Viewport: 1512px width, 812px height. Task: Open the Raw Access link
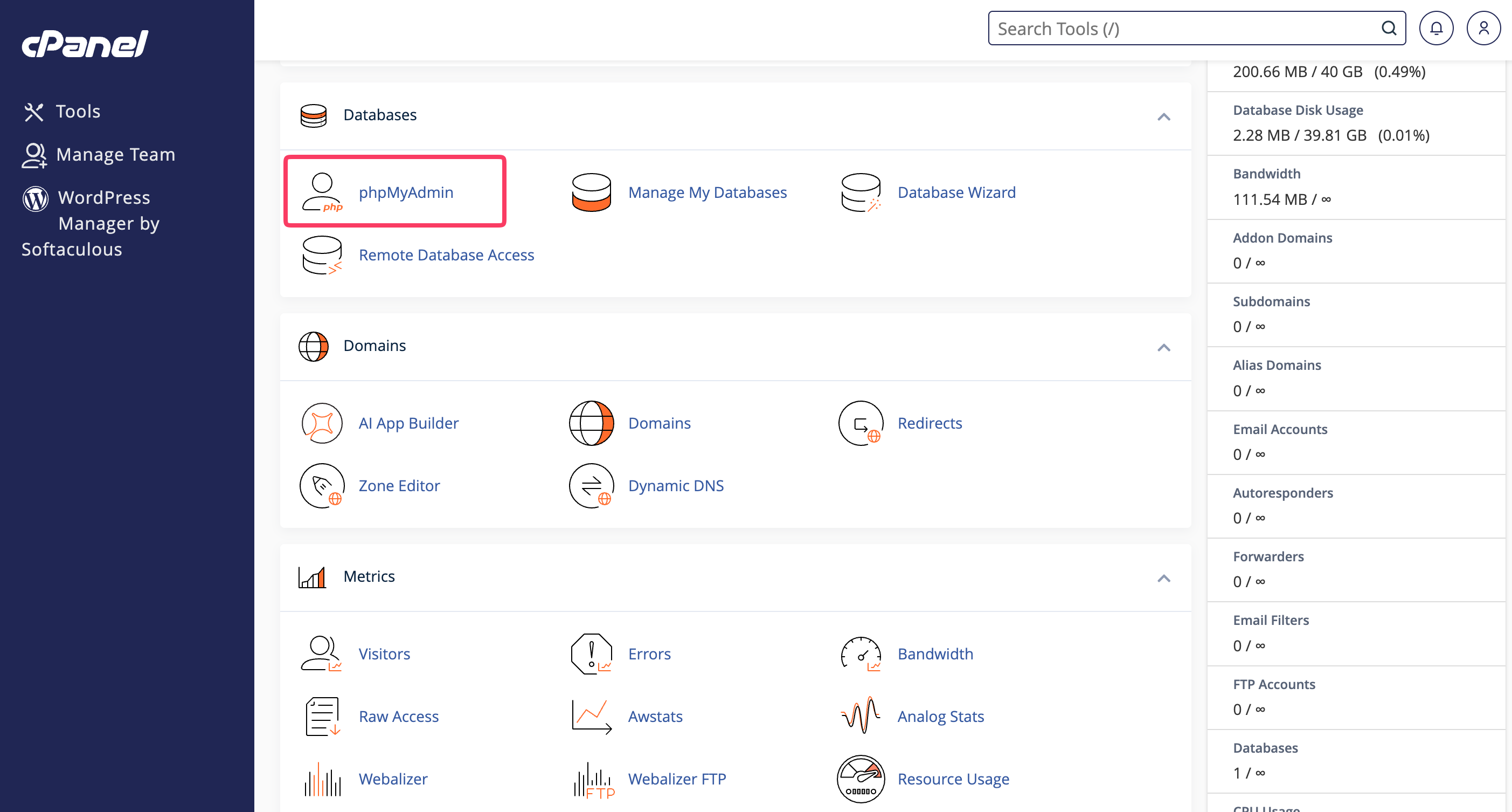[x=399, y=717]
